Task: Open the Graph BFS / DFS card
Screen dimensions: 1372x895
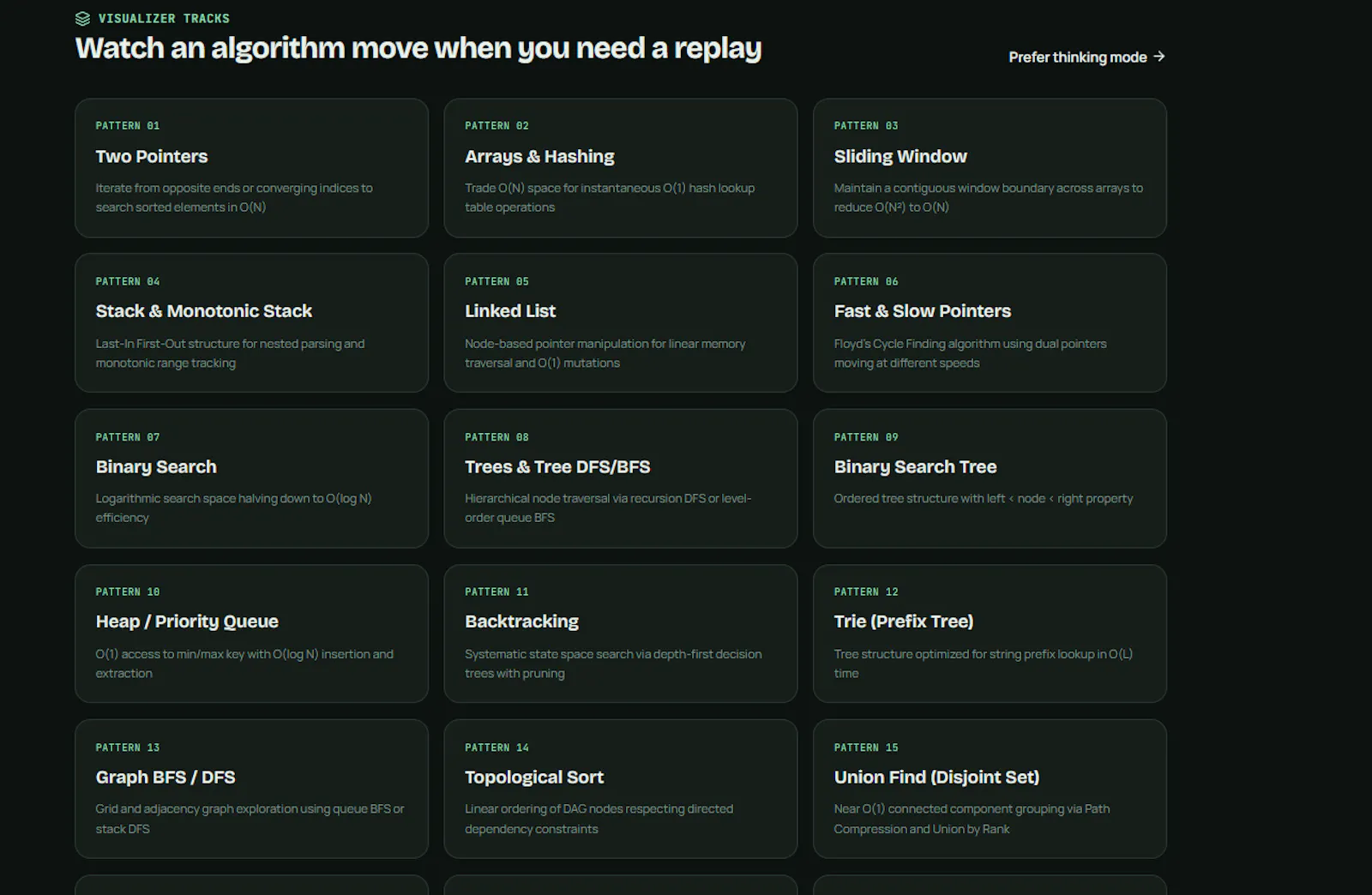Action: click(x=251, y=789)
